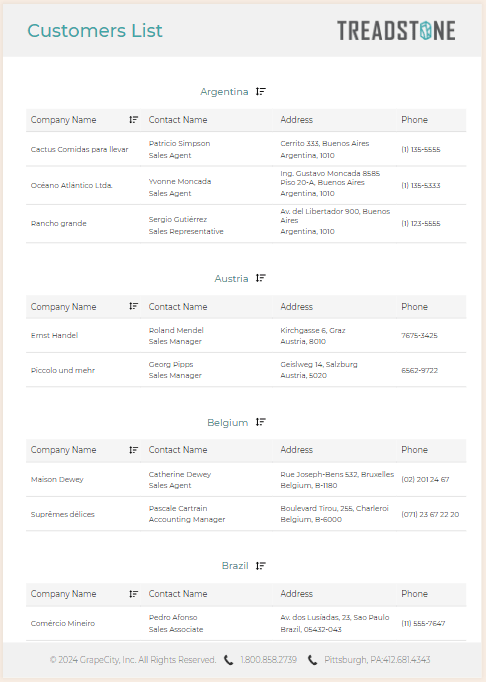
Task: Click the Customers List title
Action: [x=95, y=30]
